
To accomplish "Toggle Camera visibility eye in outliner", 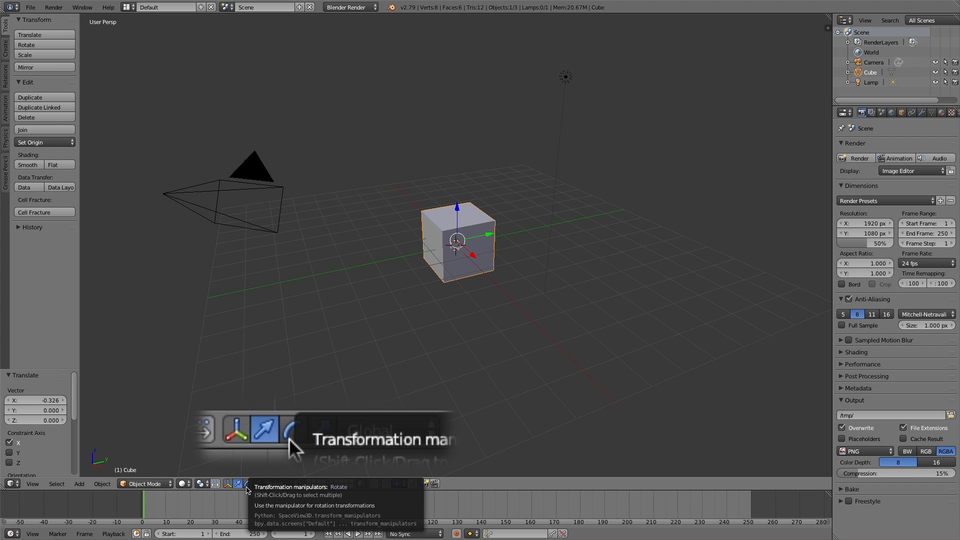I will [935, 62].
